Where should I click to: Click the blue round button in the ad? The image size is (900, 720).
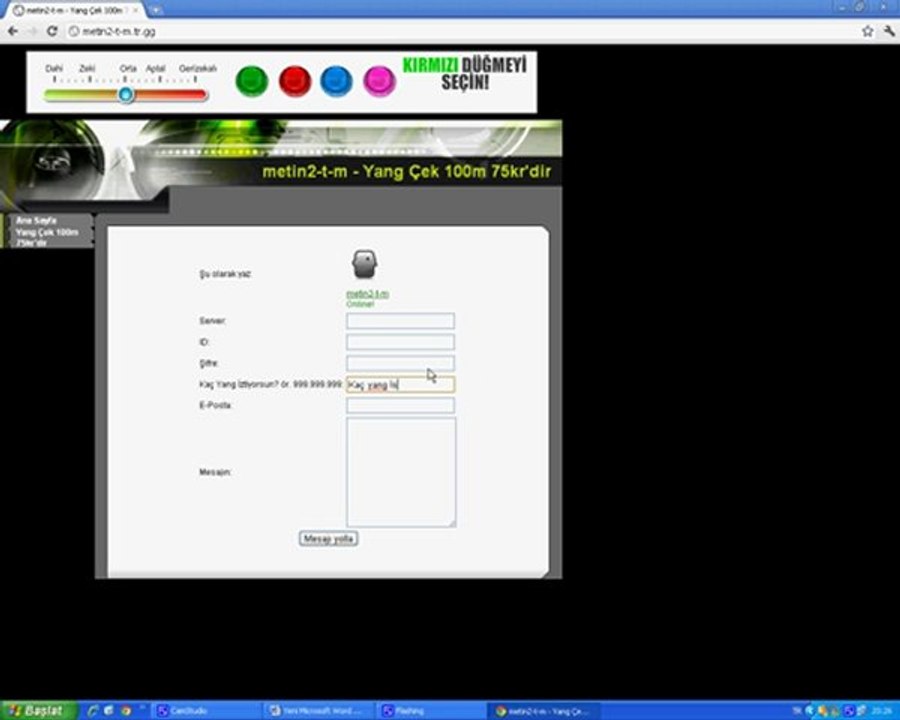[336, 82]
